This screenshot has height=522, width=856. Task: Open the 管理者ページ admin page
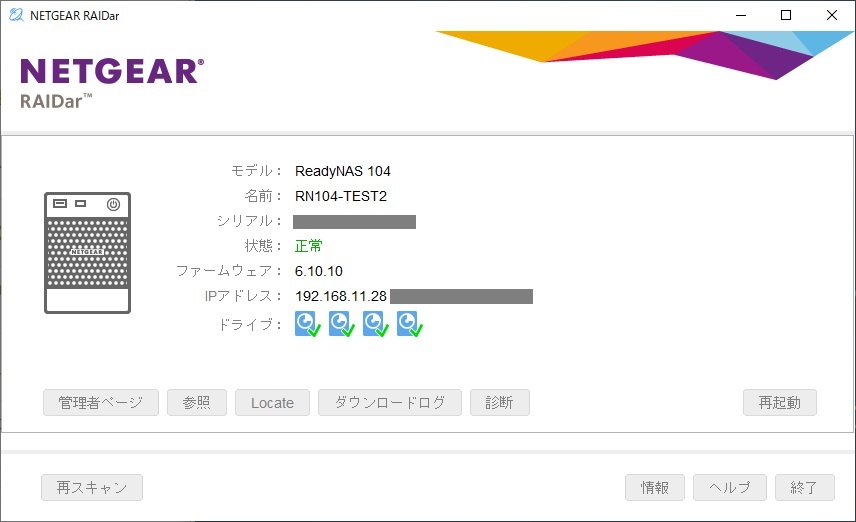[101, 402]
